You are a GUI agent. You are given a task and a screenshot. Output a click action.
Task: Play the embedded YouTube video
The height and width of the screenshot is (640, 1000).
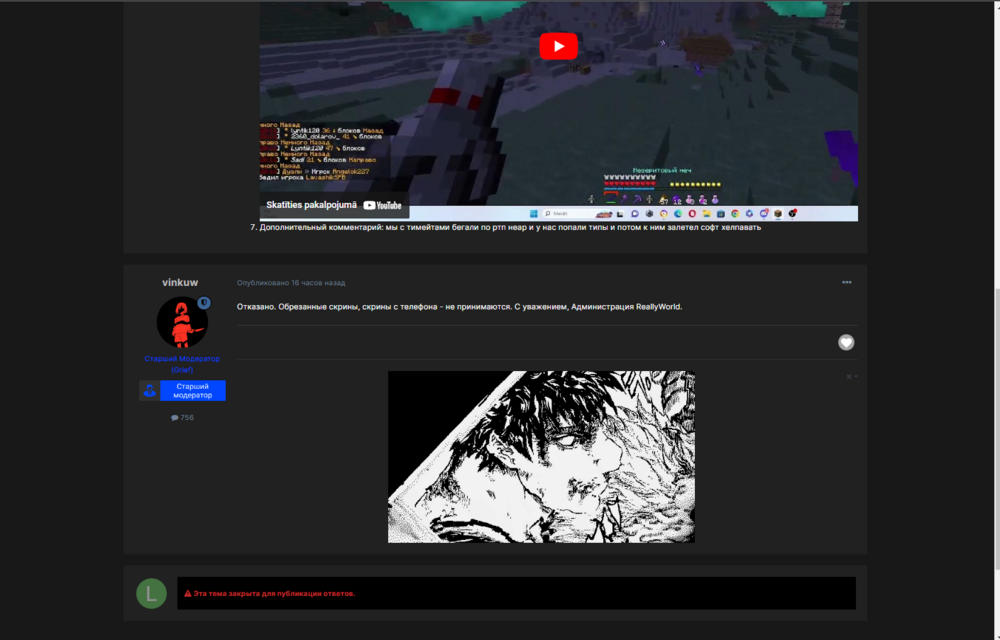pos(558,46)
